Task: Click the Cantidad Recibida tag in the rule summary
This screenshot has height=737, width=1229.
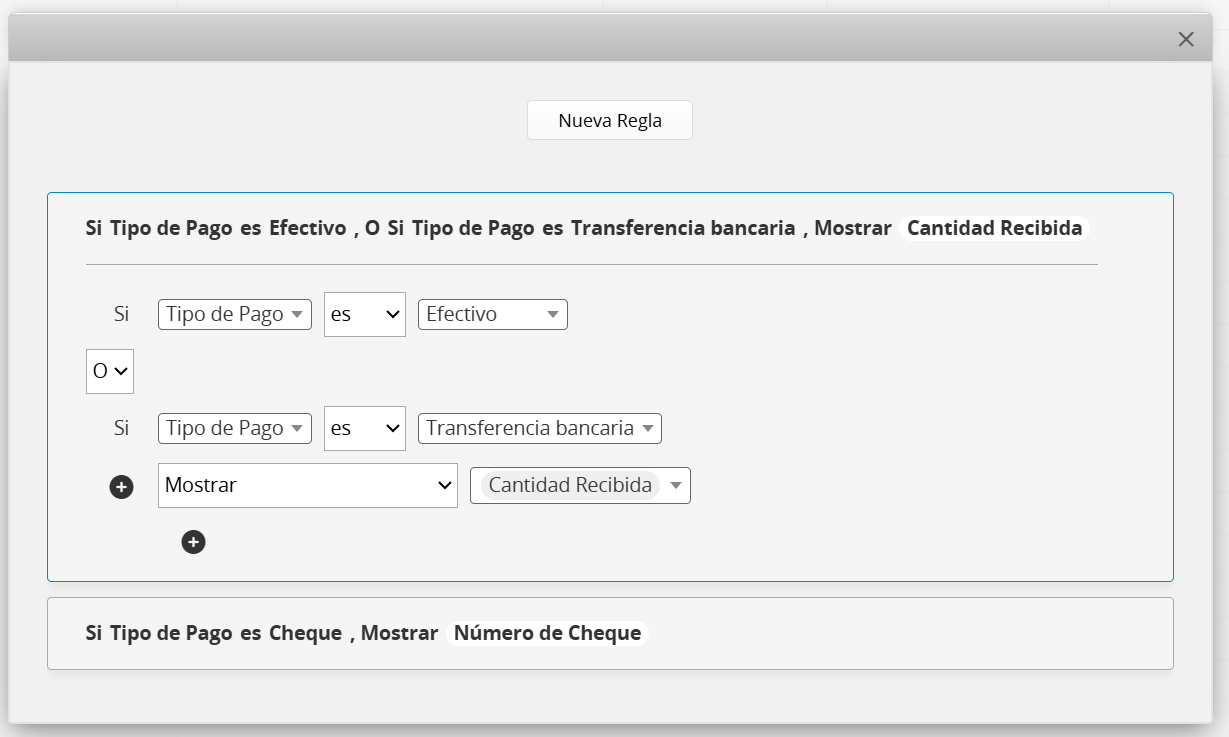Action: tap(994, 228)
